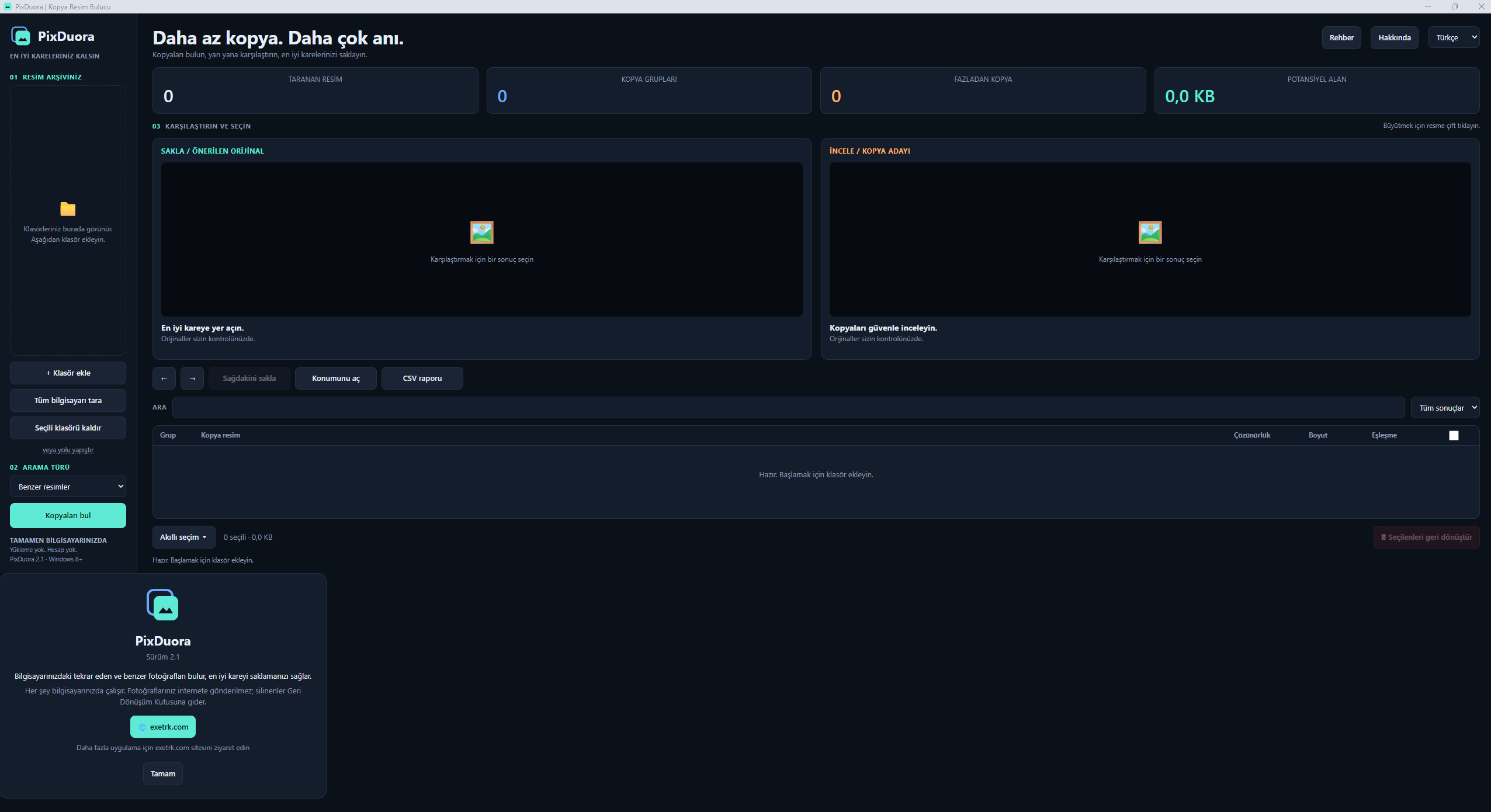Go to next result with right arrow

pos(192,378)
